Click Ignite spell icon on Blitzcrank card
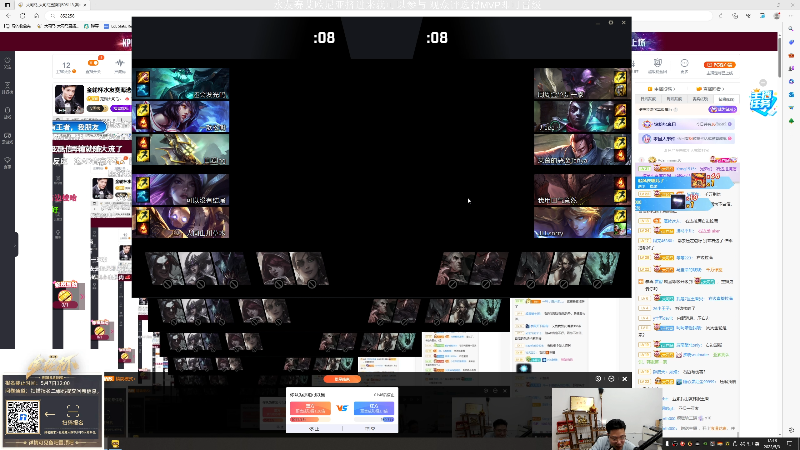The width and height of the screenshot is (800, 450). click(142, 229)
